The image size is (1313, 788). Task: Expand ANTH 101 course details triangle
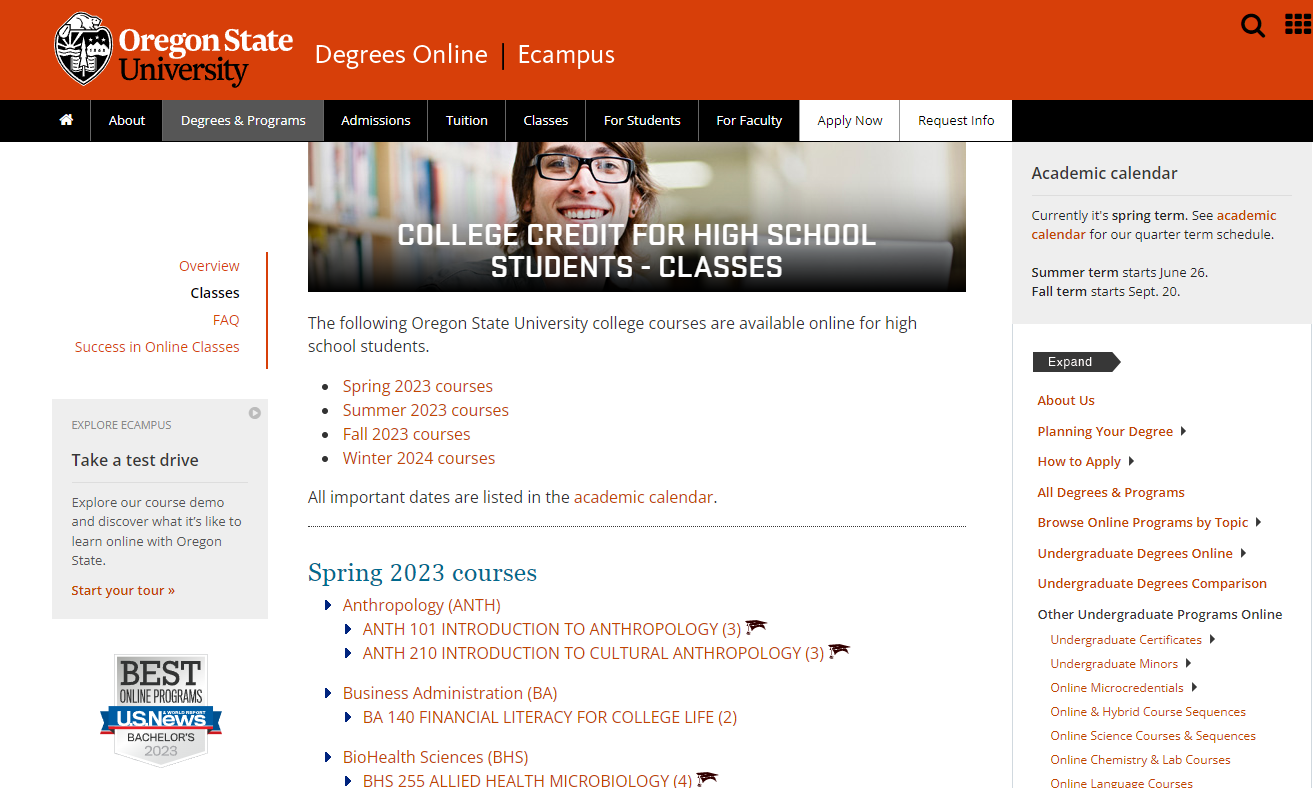(348, 629)
